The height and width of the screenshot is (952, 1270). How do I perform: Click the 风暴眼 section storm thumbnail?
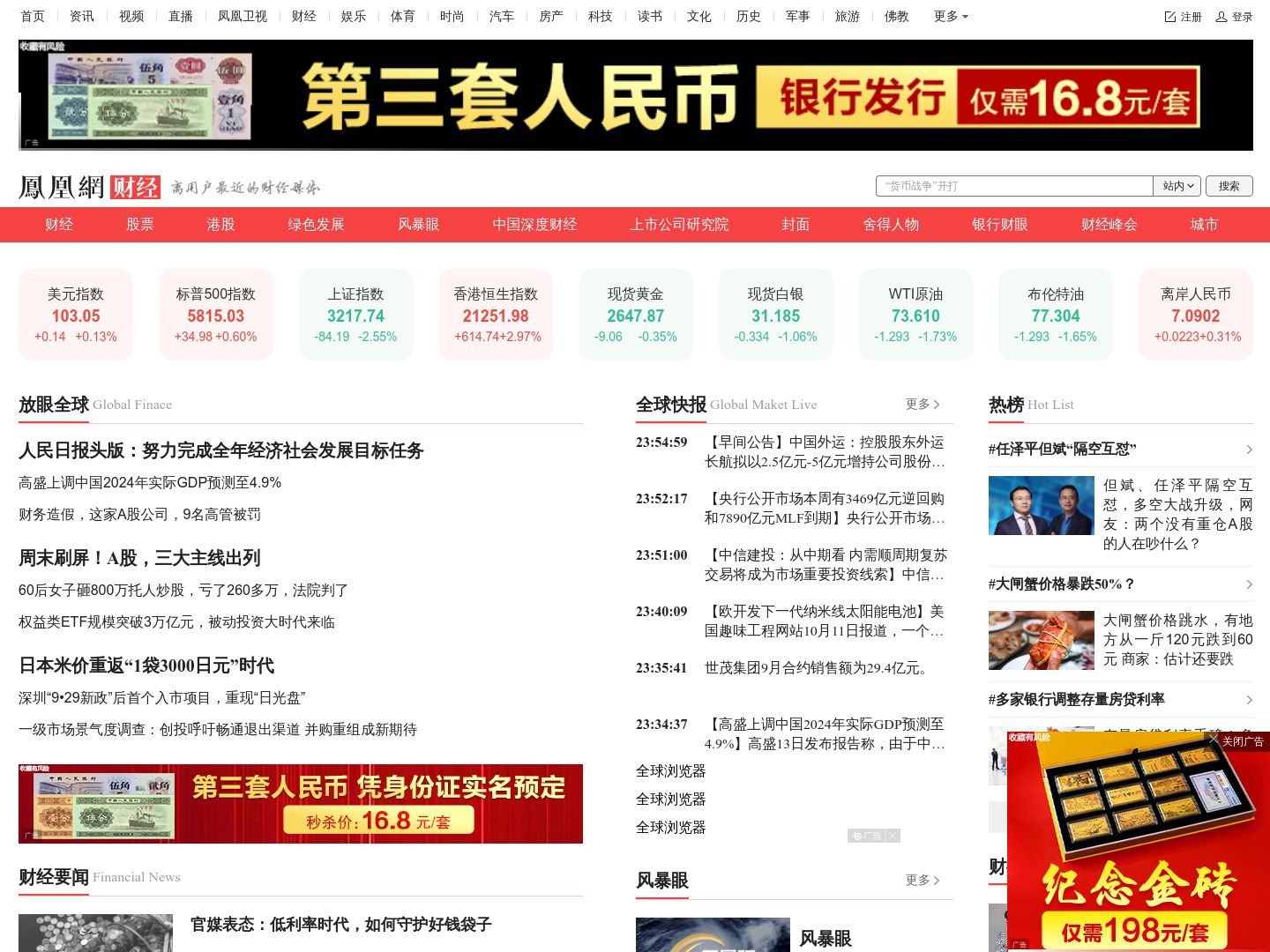[713, 934]
